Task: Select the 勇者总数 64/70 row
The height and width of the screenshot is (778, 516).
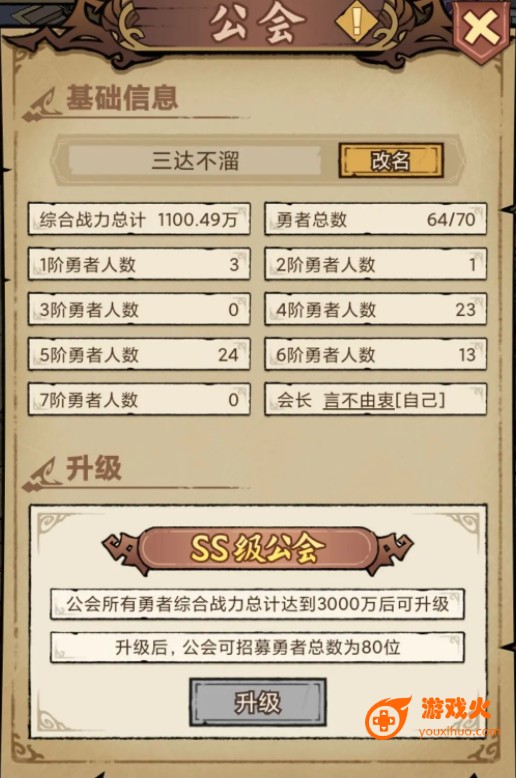Action: tap(376, 219)
